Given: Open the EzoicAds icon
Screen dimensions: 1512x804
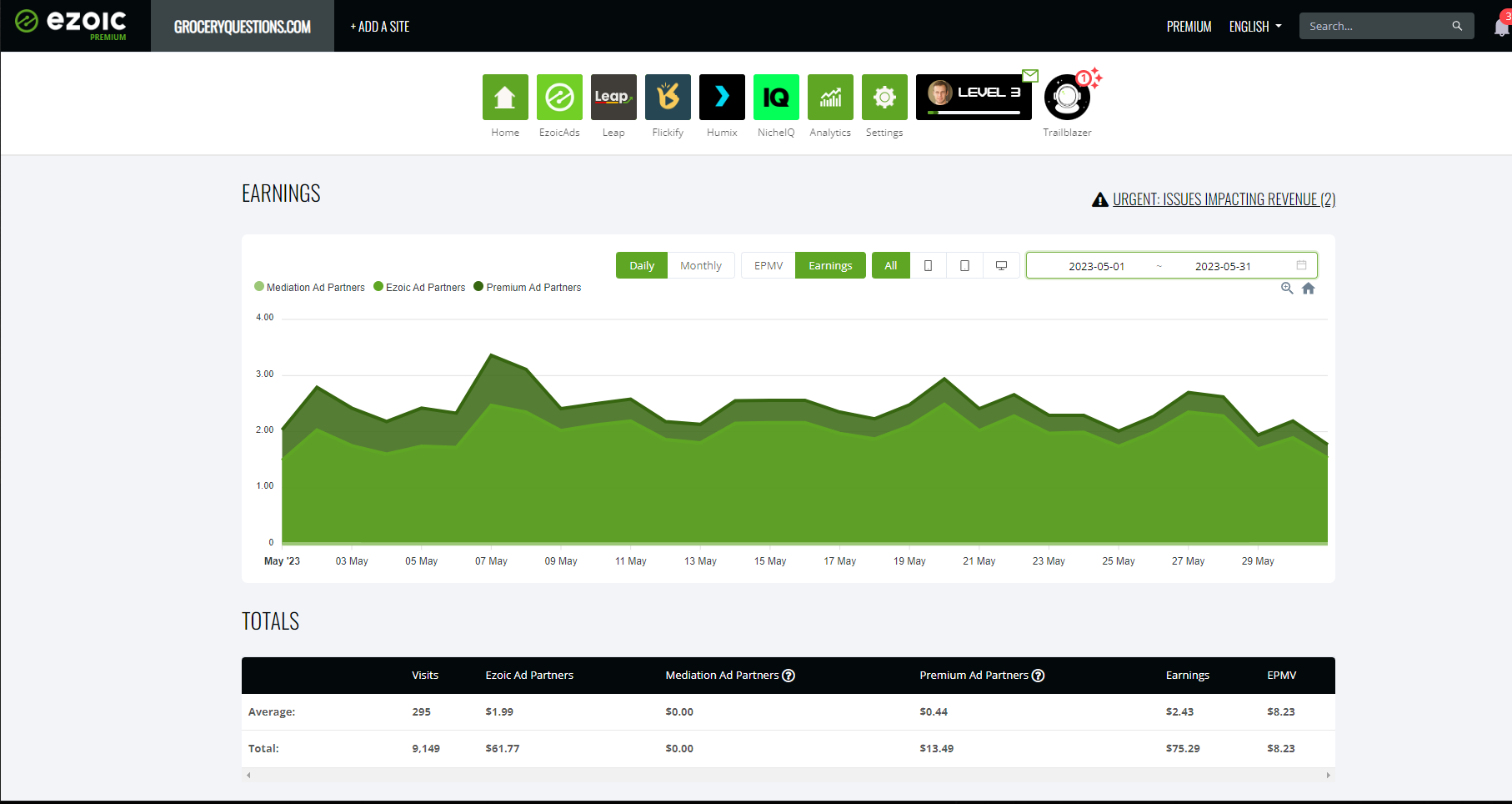Looking at the screenshot, I should pos(559,97).
